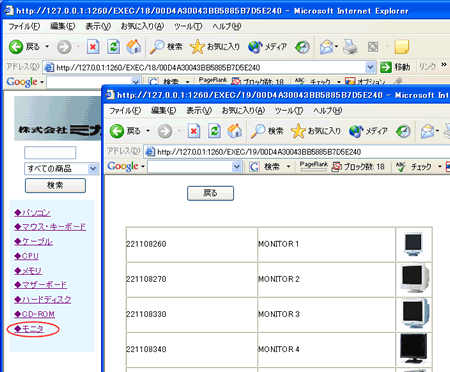Click product search text field in sidebar

point(50,153)
